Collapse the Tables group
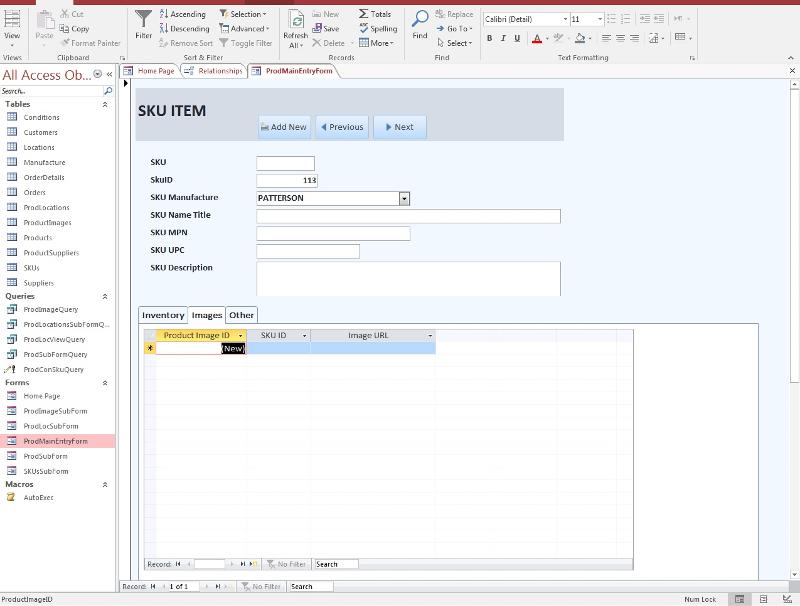The width and height of the screenshot is (800, 606). click(105, 104)
